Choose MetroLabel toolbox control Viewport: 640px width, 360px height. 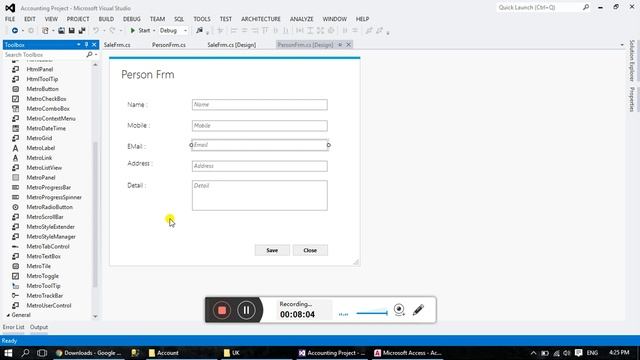40,148
